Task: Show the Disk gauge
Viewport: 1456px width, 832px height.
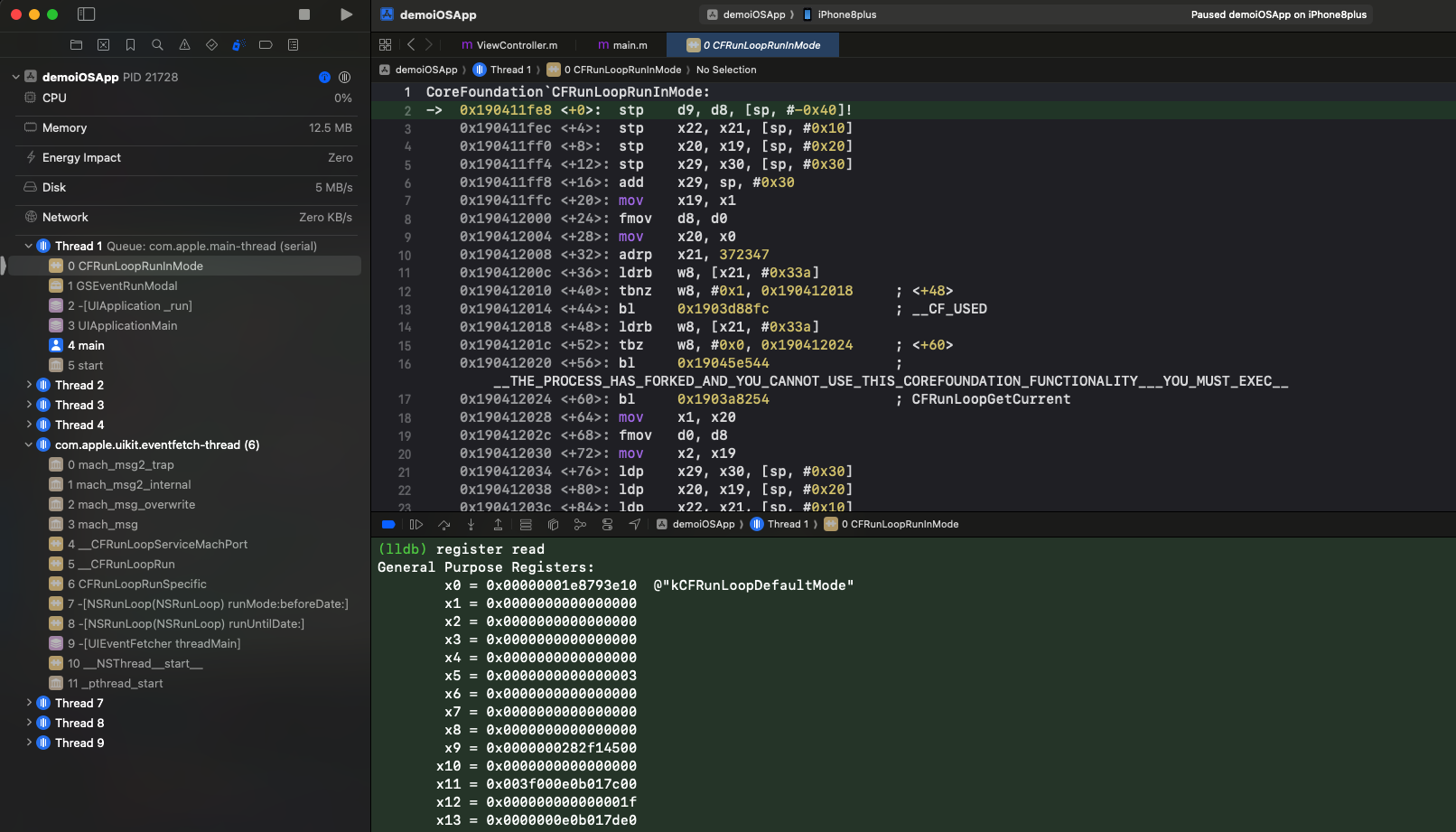Action: pyautogui.click(x=188, y=187)
